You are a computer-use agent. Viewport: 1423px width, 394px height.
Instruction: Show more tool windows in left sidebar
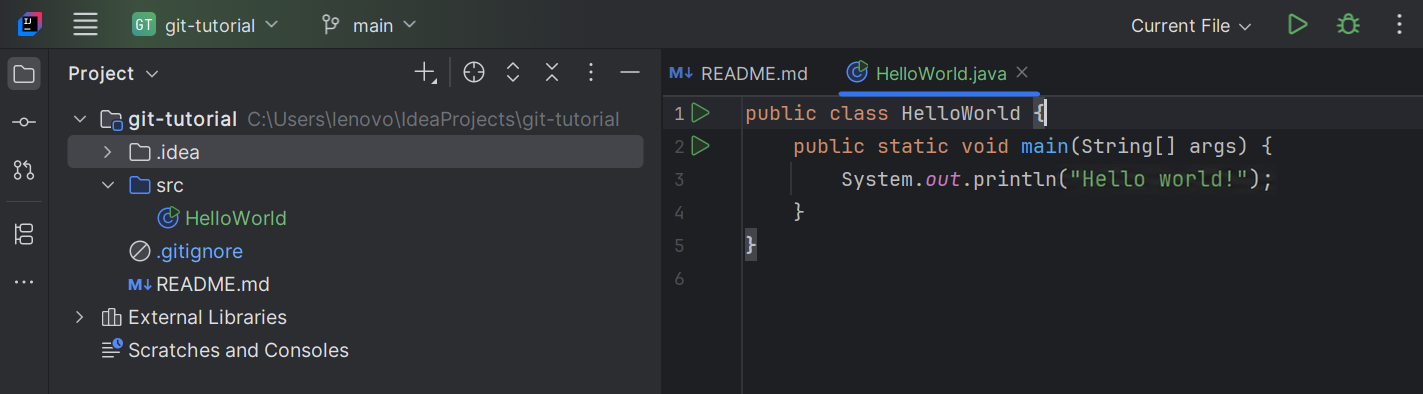point(25,283)
